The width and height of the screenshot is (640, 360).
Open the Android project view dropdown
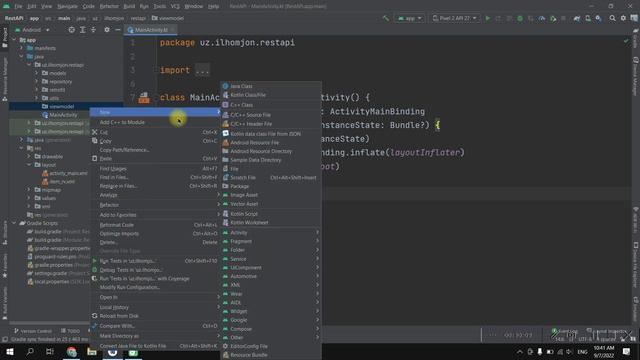32,30
